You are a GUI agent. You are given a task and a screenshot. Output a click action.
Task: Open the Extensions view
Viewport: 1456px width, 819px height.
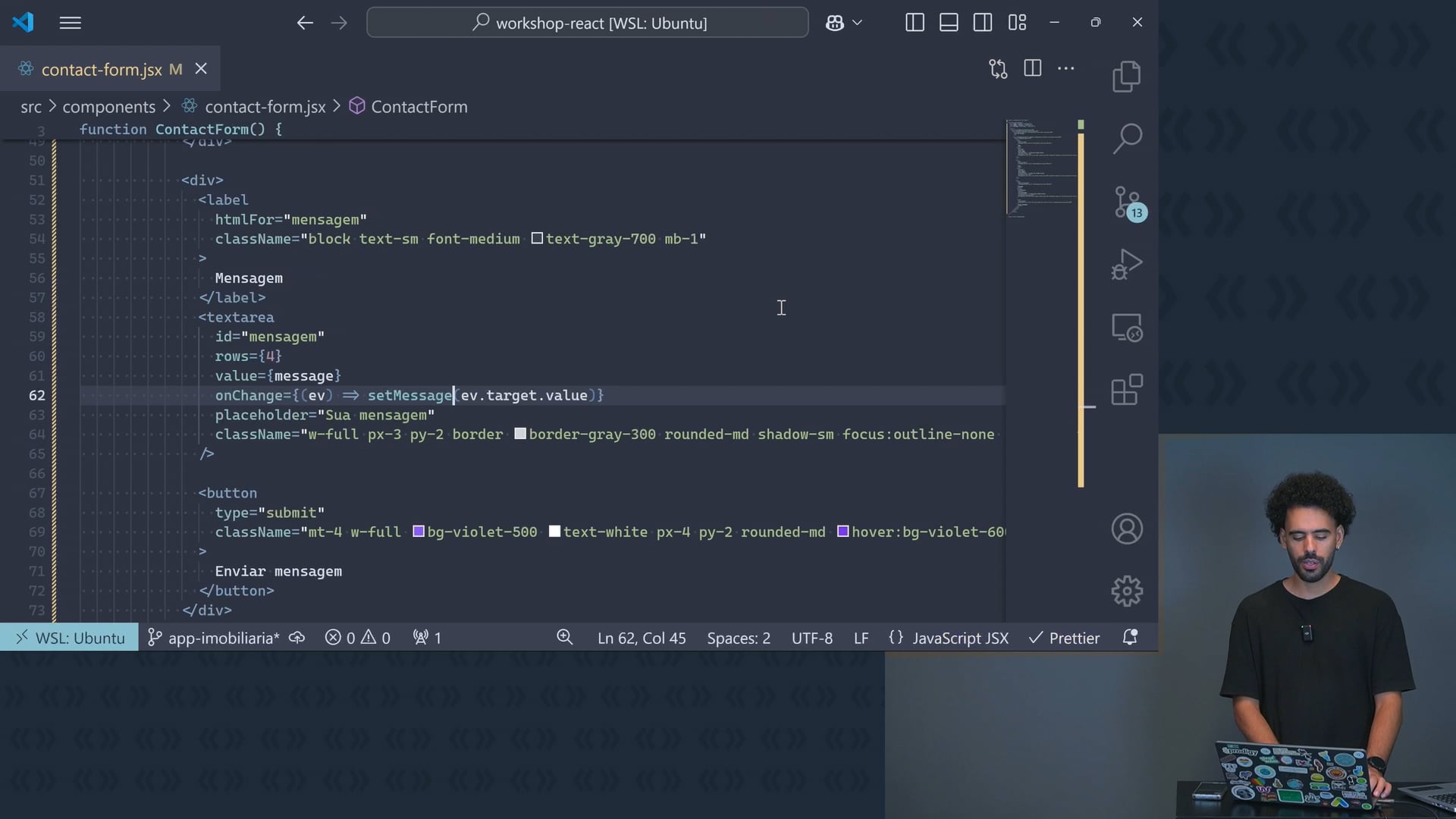pos(1127,390)
